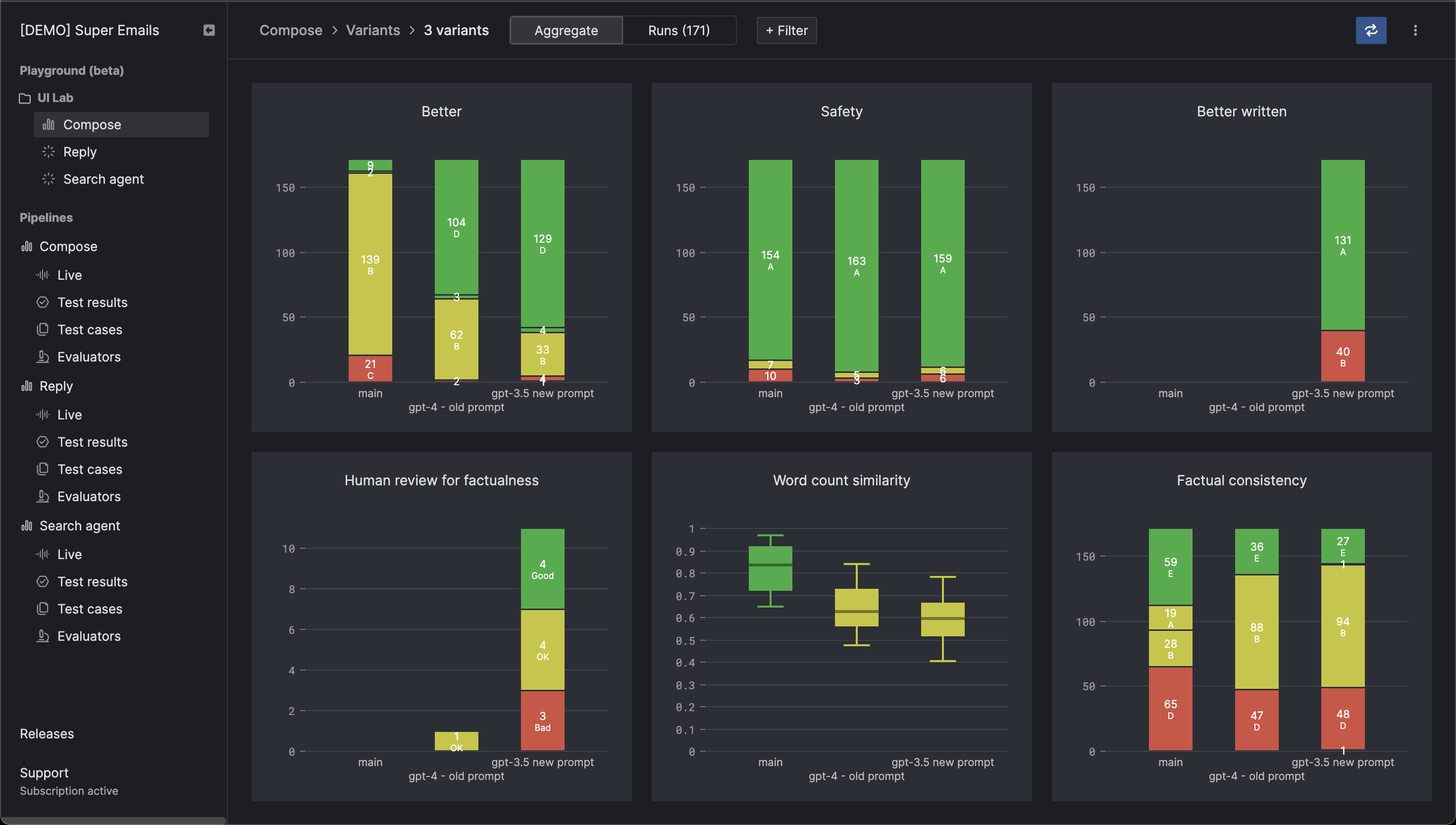This screenshot has height=825, width=1456.
Task: Click the Better chart title
Action: [441, 111]
